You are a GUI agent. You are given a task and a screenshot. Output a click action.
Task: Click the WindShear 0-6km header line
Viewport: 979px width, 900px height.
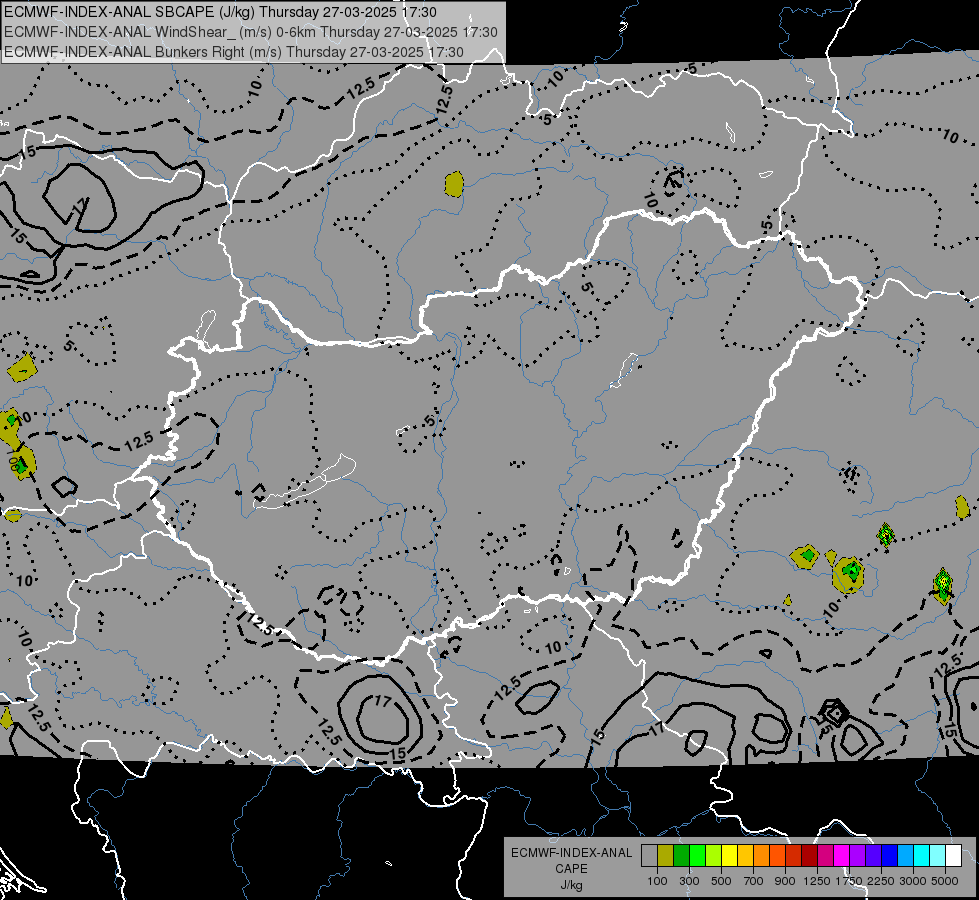(250, 32)
